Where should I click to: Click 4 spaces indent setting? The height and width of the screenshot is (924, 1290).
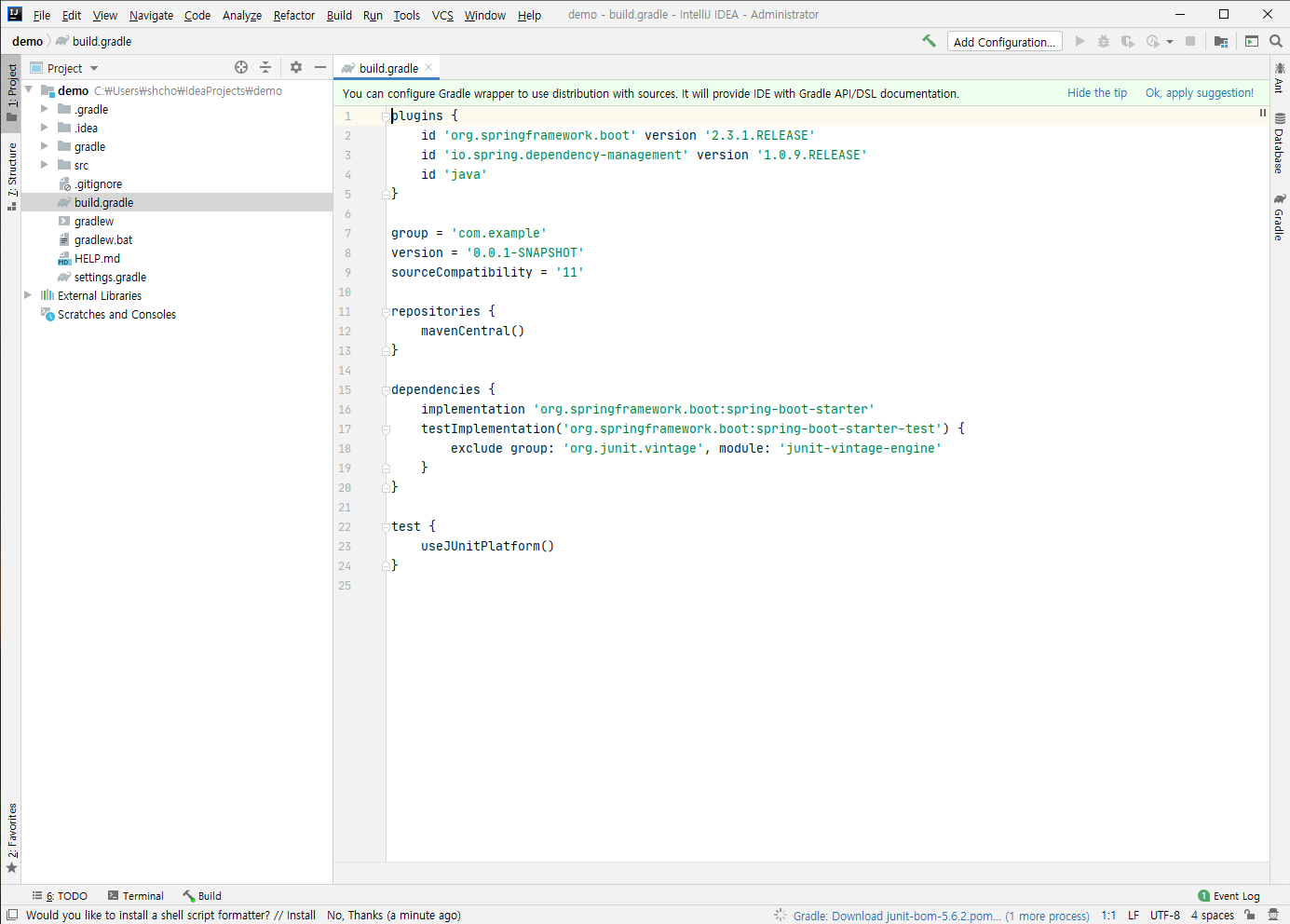(x=1213, y=916)
